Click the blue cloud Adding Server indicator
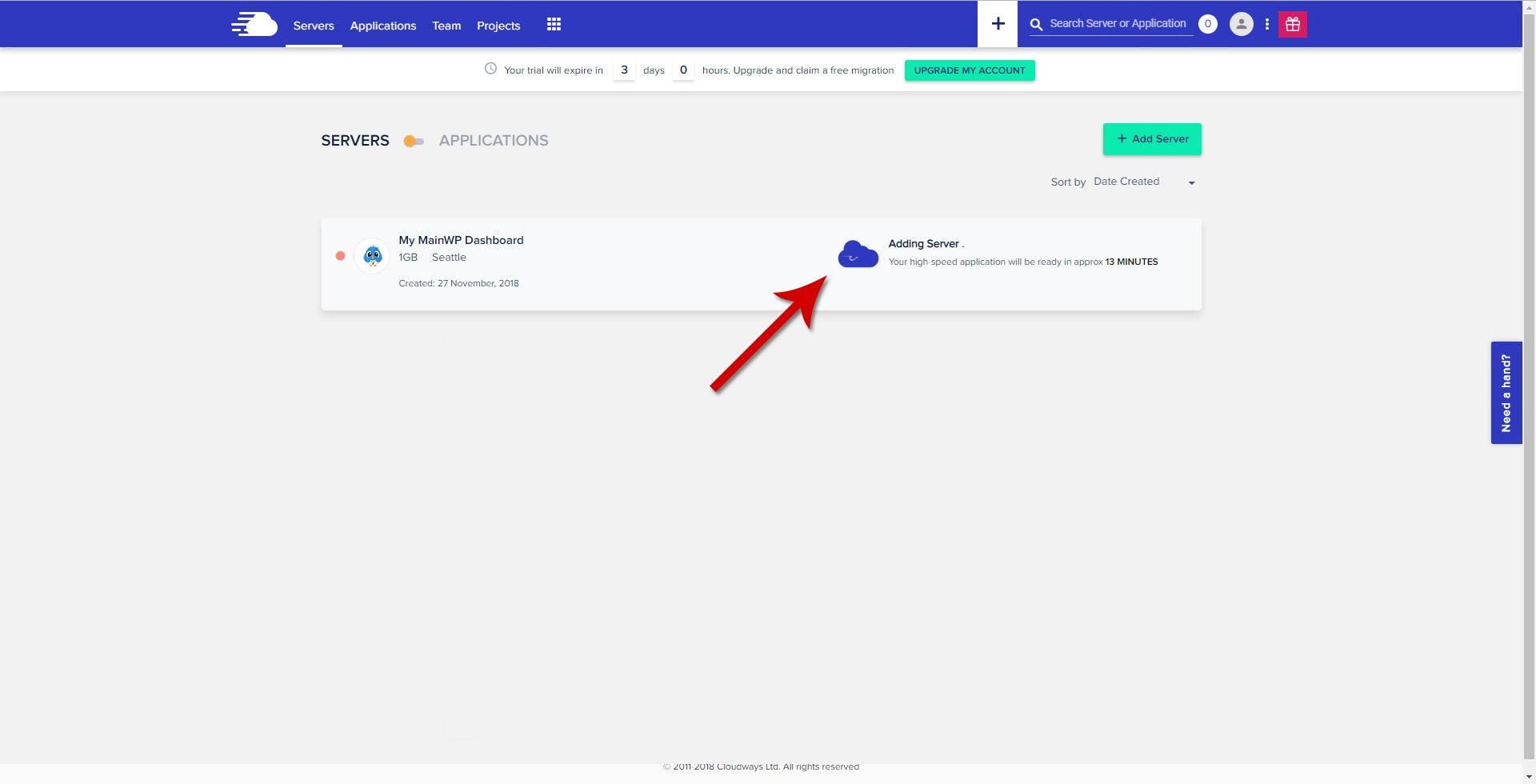Image resolution: width=1536 pixels, height=784 pixels. click(857, 254)
